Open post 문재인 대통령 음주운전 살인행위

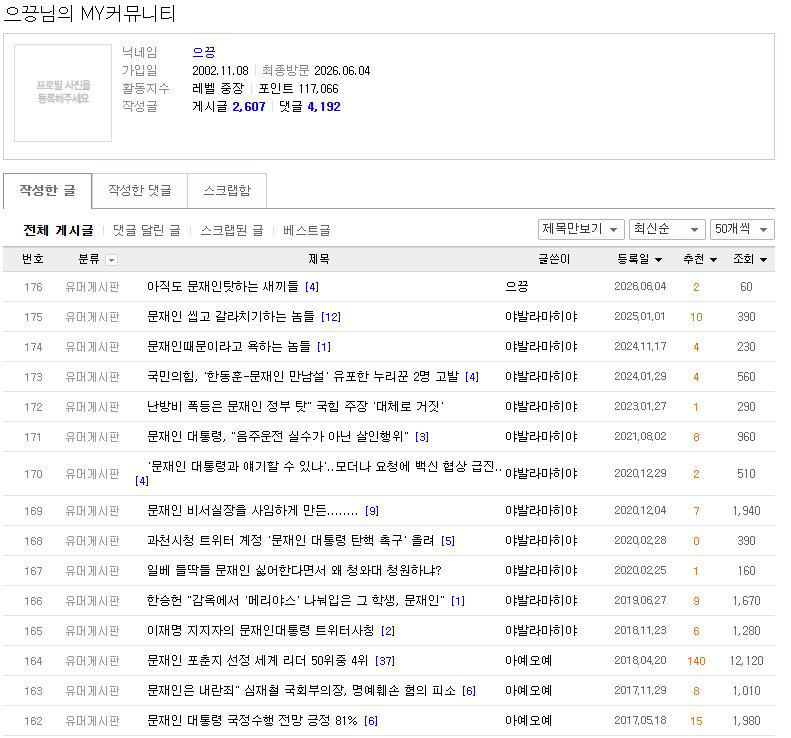pyautogui.click(x=278, y=436)
